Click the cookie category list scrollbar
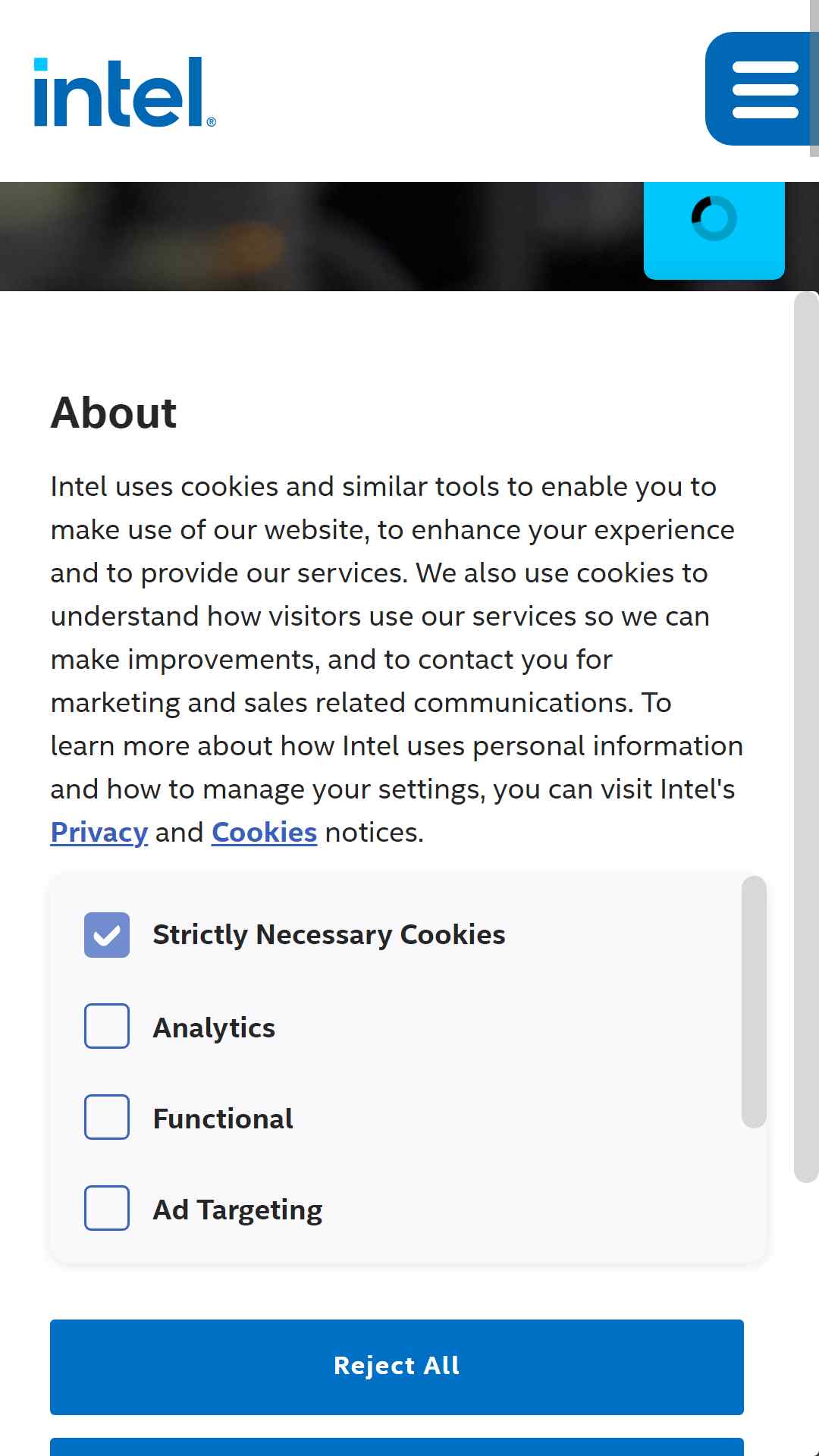The image size is (819, 1456). pos(754,1003)
